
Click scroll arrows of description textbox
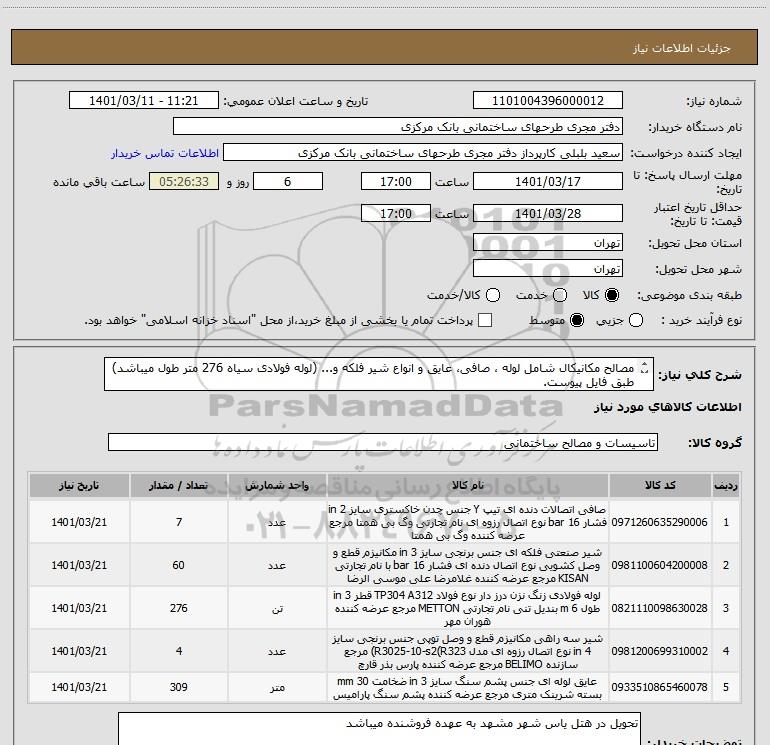point(645,368)
